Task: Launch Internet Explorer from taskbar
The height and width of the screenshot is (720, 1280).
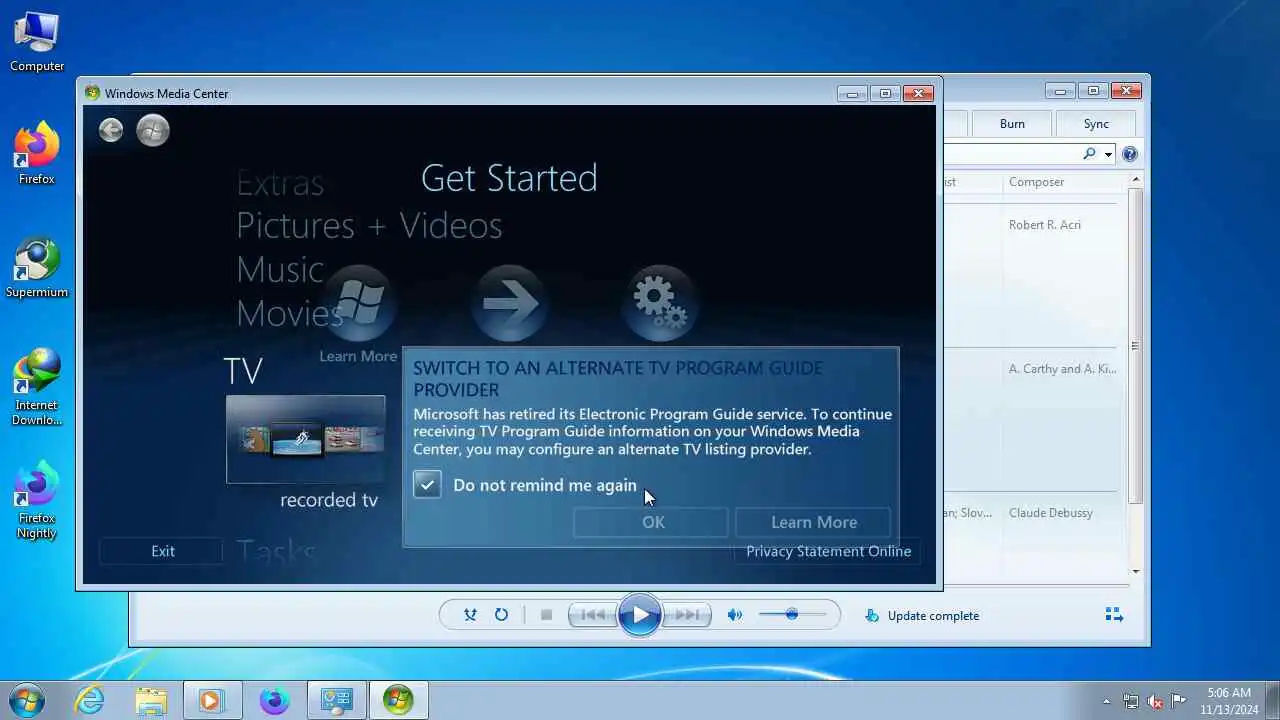Action: pyautogui.click(x=90, y=700)
